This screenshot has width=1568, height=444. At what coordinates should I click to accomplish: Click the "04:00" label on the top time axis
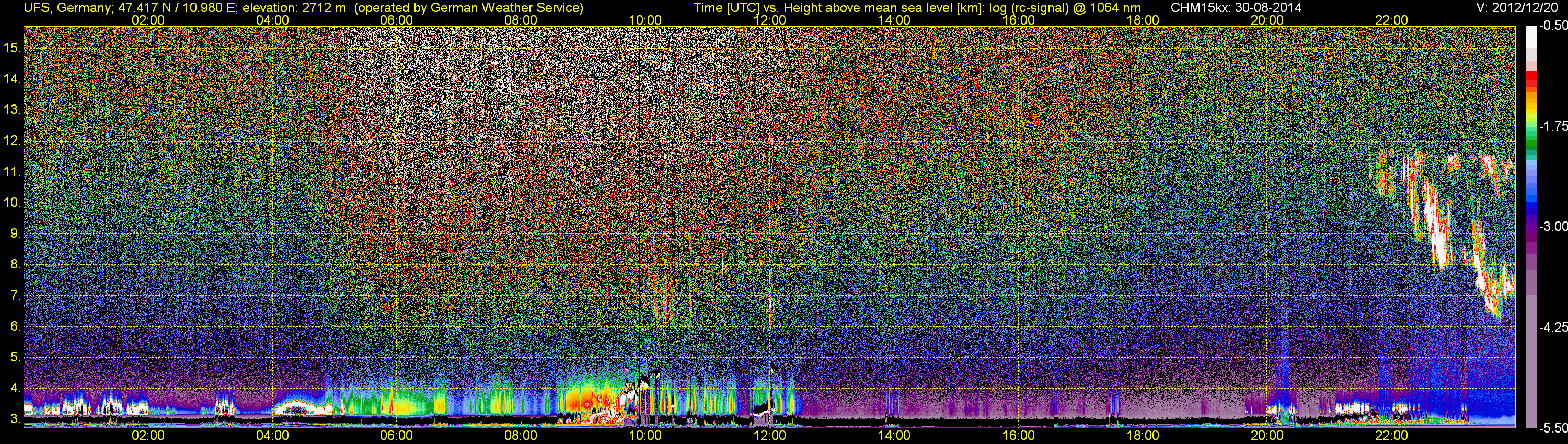(x=272, y=20)
